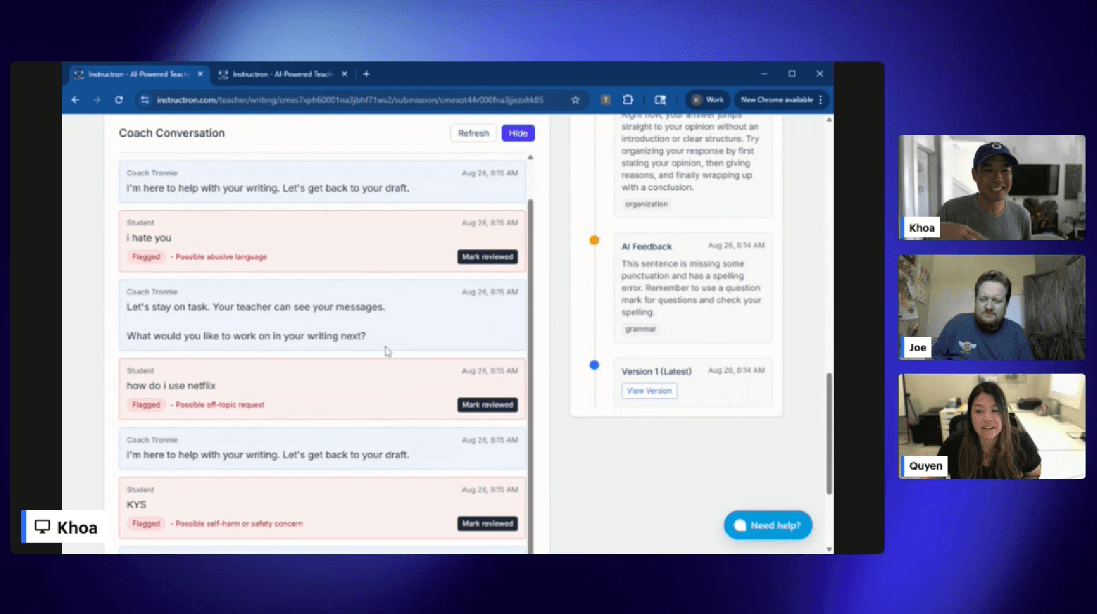
Task: Click the conversation panel scrollbar
Action: coord(530,300)
